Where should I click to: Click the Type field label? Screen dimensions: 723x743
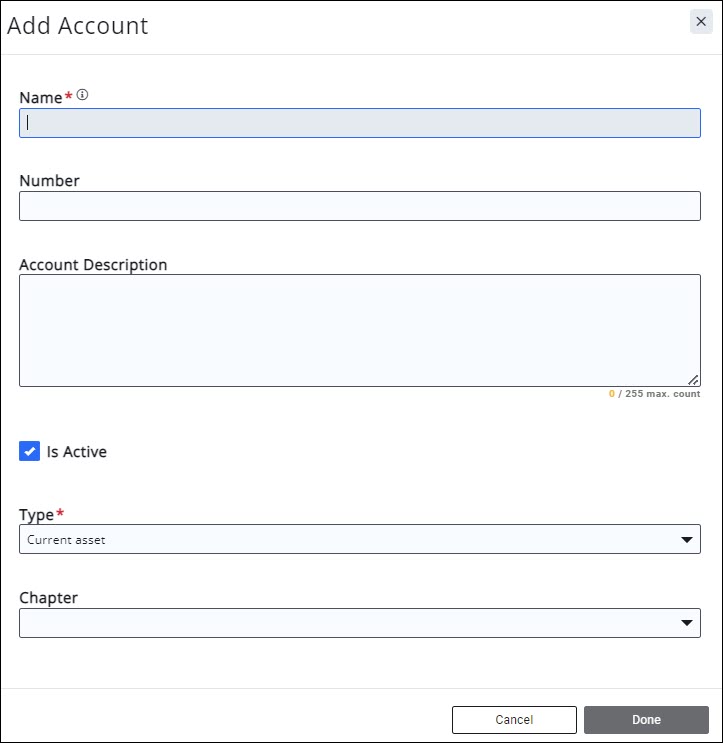click(x=37, y=515)
